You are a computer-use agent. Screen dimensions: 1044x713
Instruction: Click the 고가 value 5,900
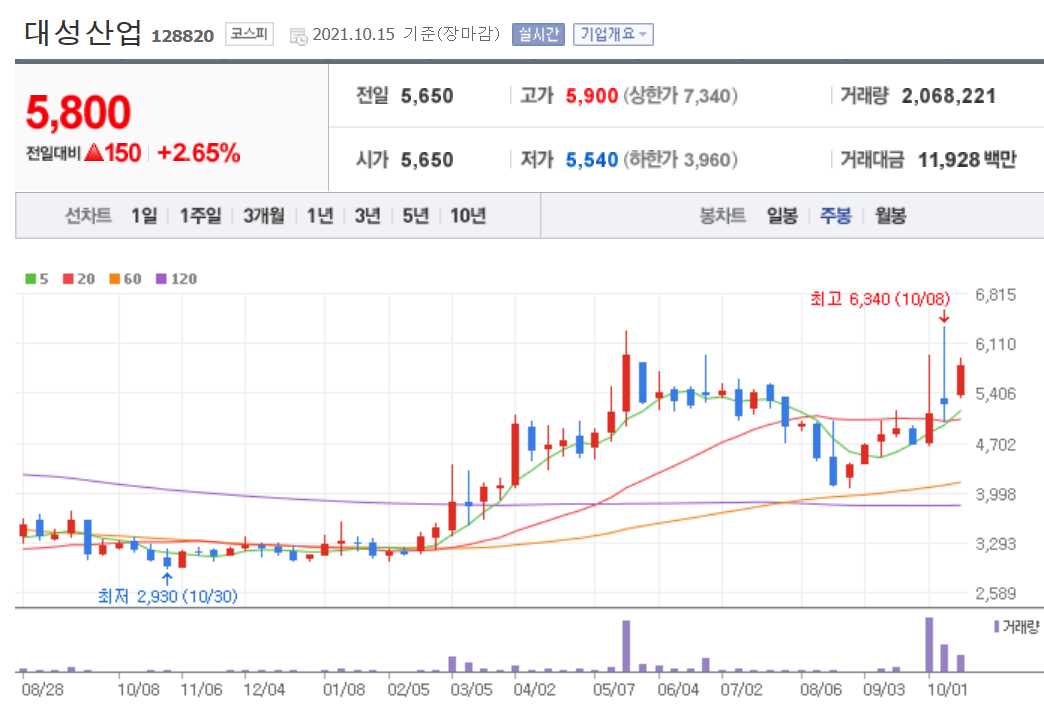tap(592, 96)
